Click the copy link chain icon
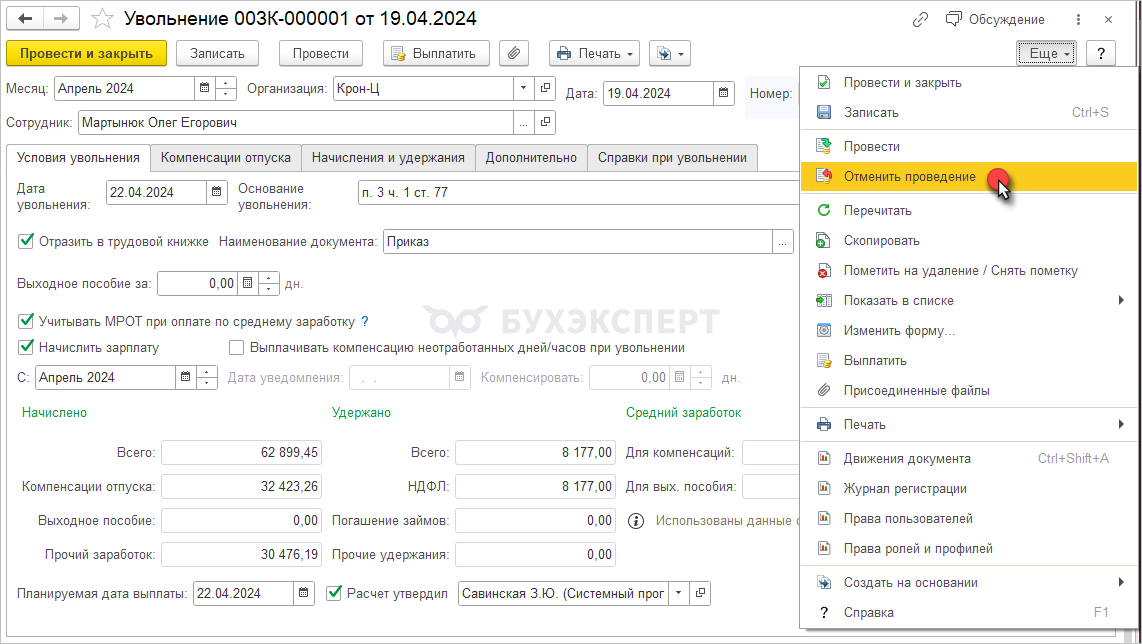Viewport: 1142px width, 644px height. [920, 19]
